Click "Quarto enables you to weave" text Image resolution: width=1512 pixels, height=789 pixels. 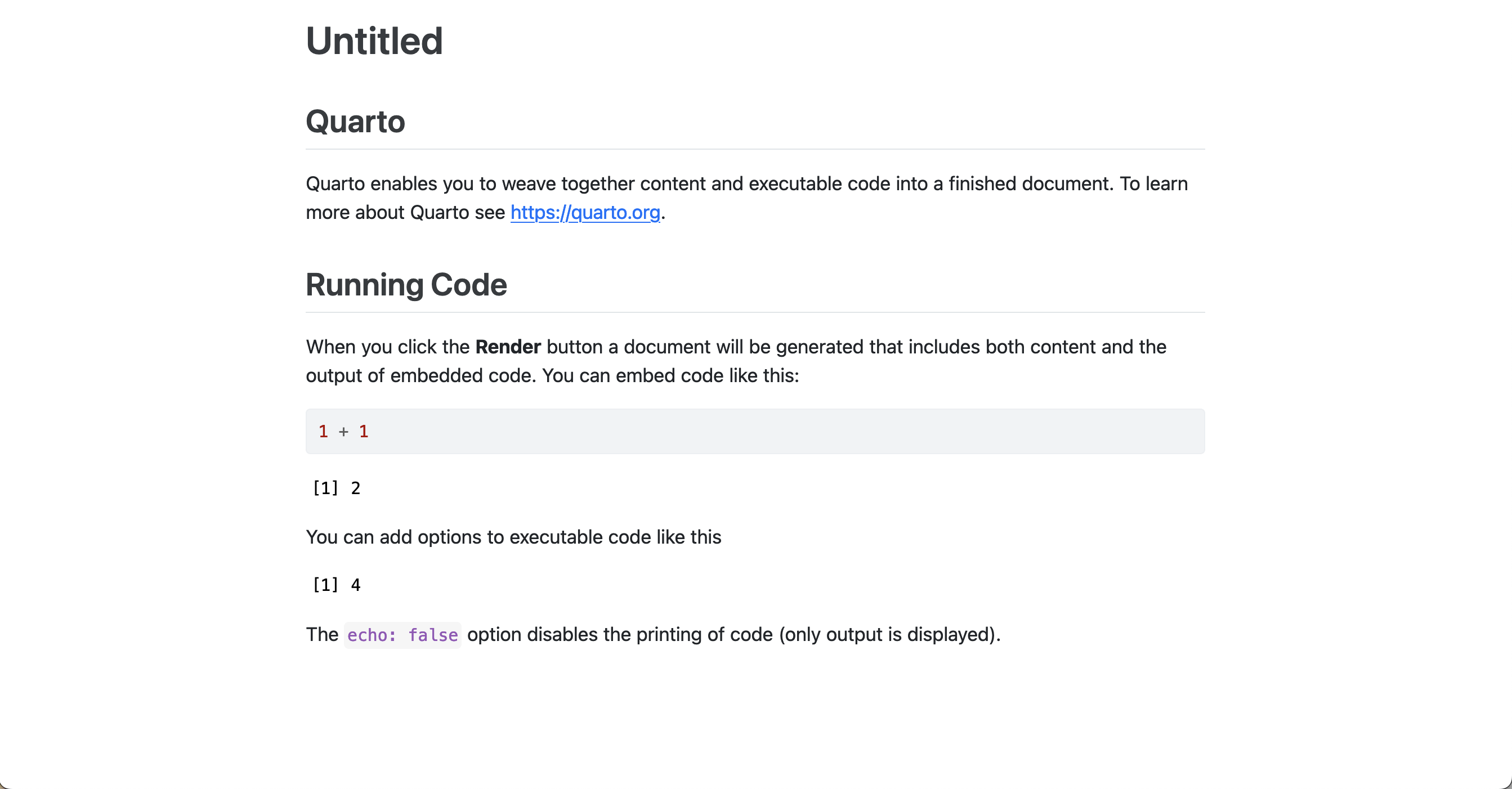click(430, 183)
